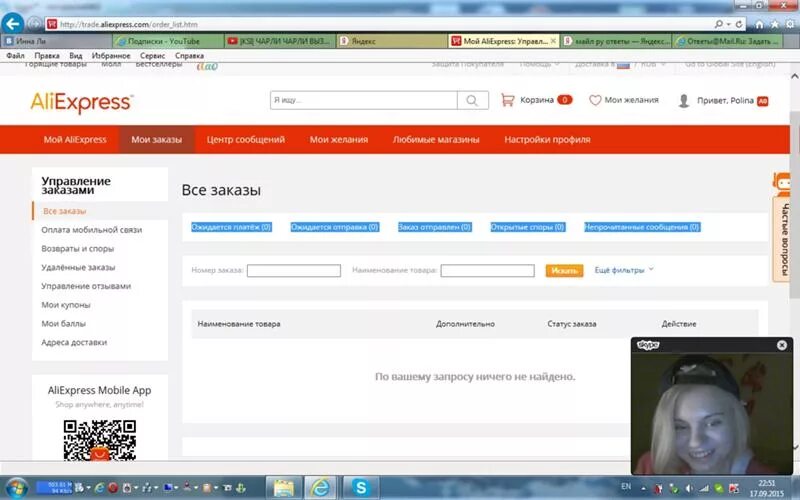This screenshot has height=500, width=800.
Task: Click Непрочитанные сообщения (0) link
Action: click(642, 227)
